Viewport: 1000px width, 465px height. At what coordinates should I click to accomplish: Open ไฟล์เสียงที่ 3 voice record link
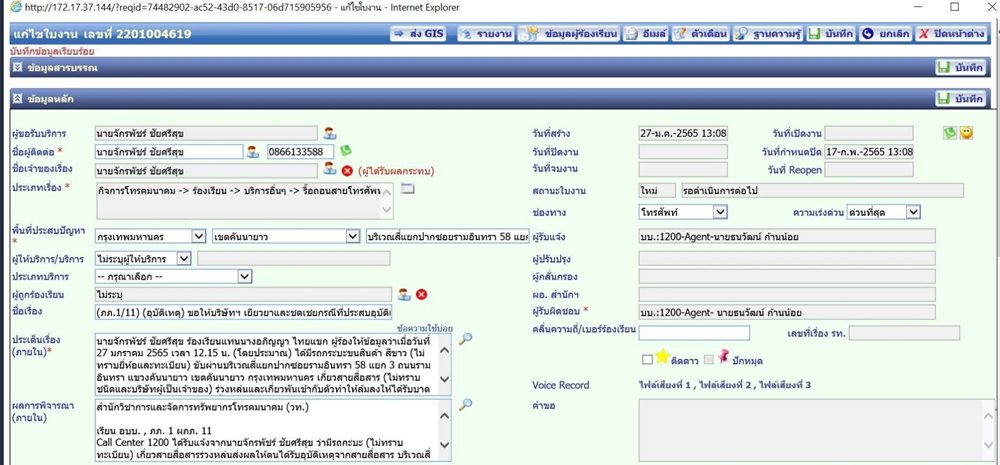click(787, 385)
